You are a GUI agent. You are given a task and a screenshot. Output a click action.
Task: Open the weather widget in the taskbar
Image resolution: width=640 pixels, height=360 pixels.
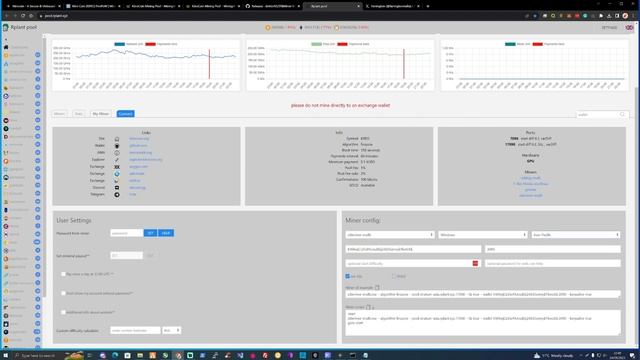[x=553, y=356]
